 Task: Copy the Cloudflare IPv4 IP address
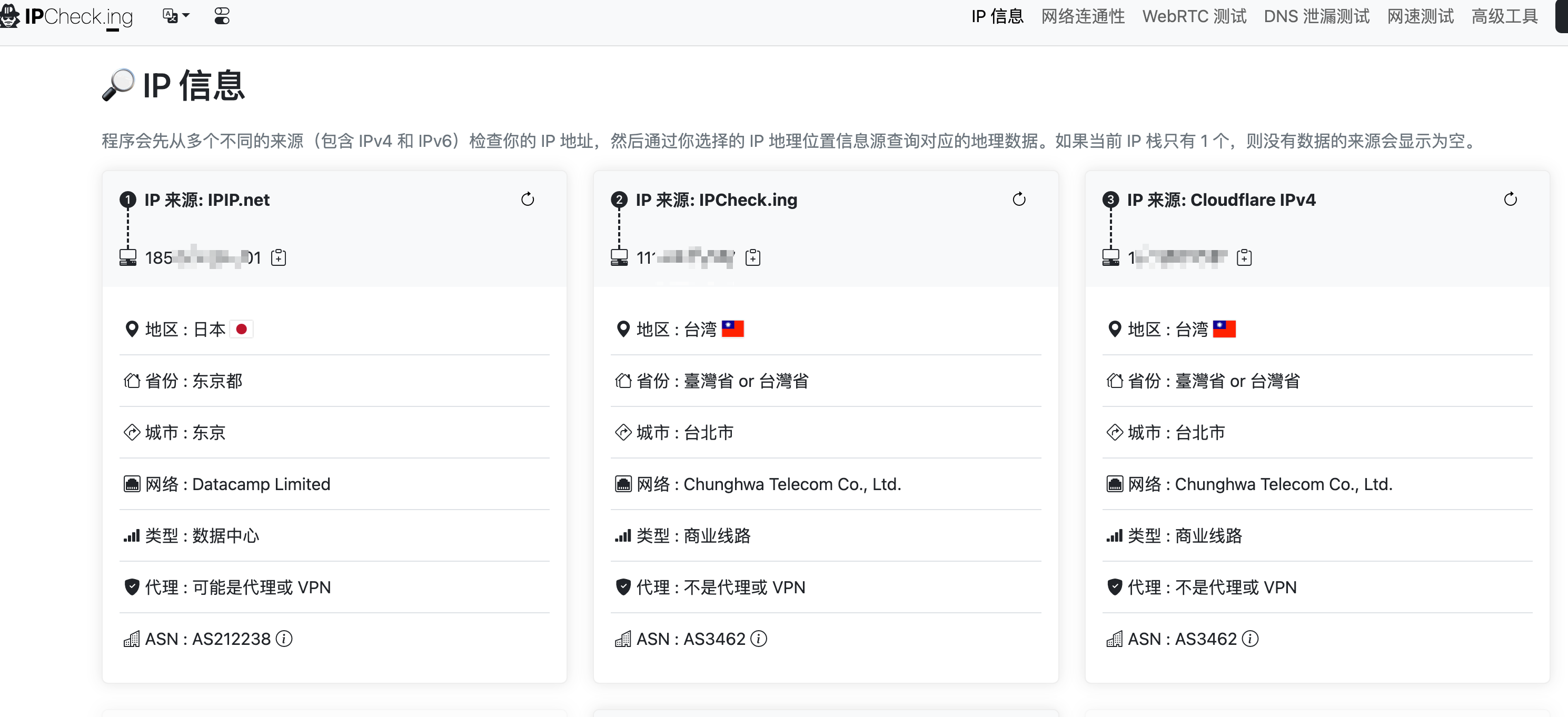click(1244, 257)
